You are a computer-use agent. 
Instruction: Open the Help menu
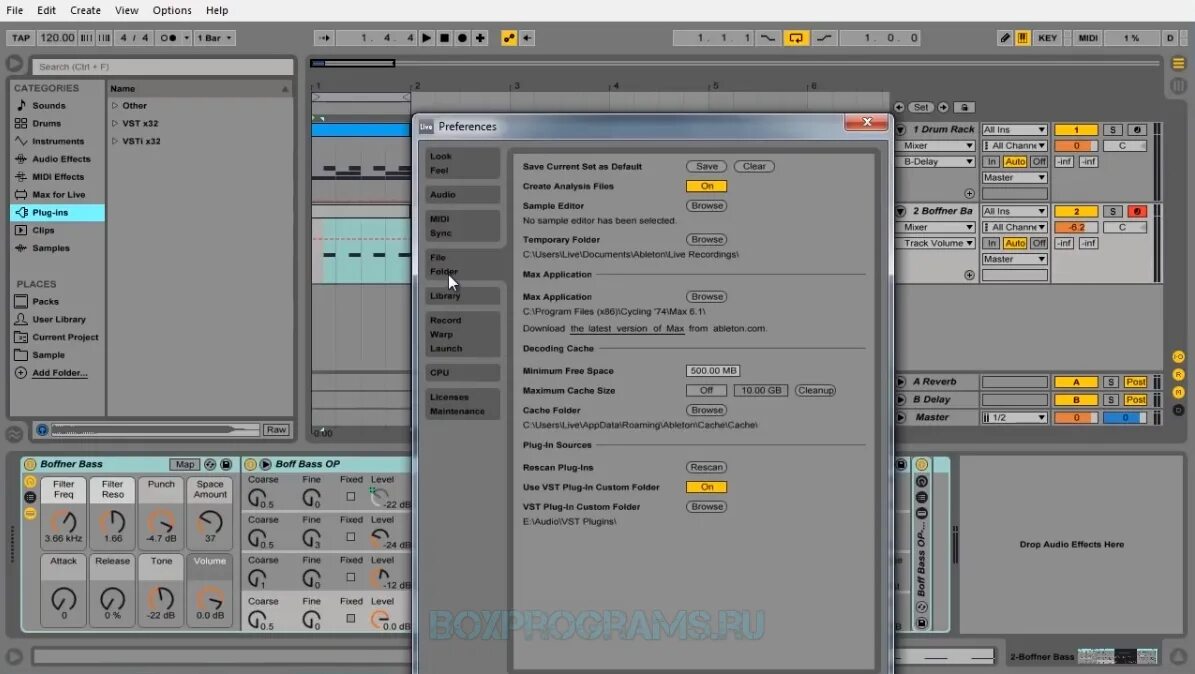pos(217,10)
